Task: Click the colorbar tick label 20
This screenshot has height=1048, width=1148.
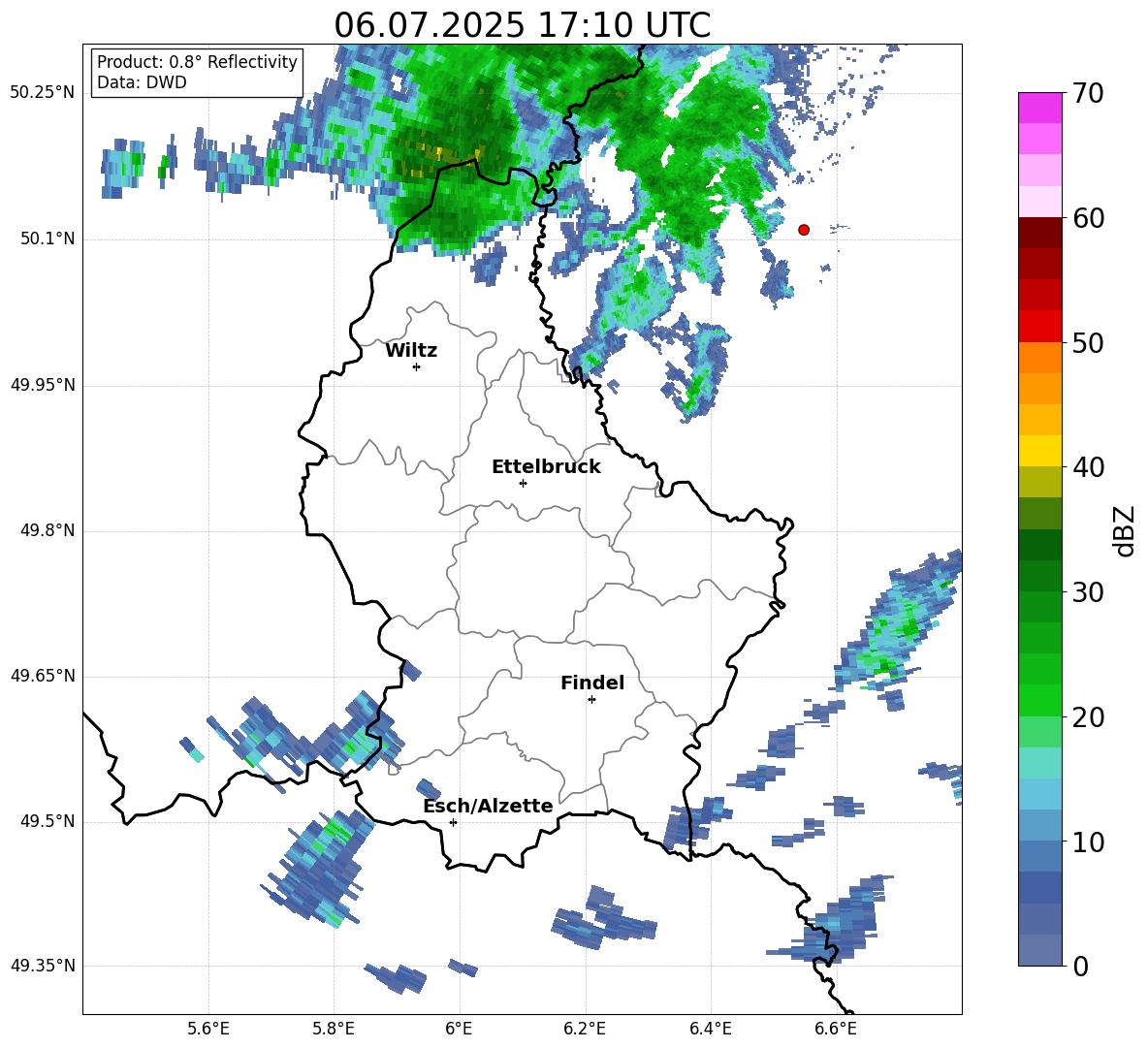Action: pyautogui.click(x=1088, y=717)
